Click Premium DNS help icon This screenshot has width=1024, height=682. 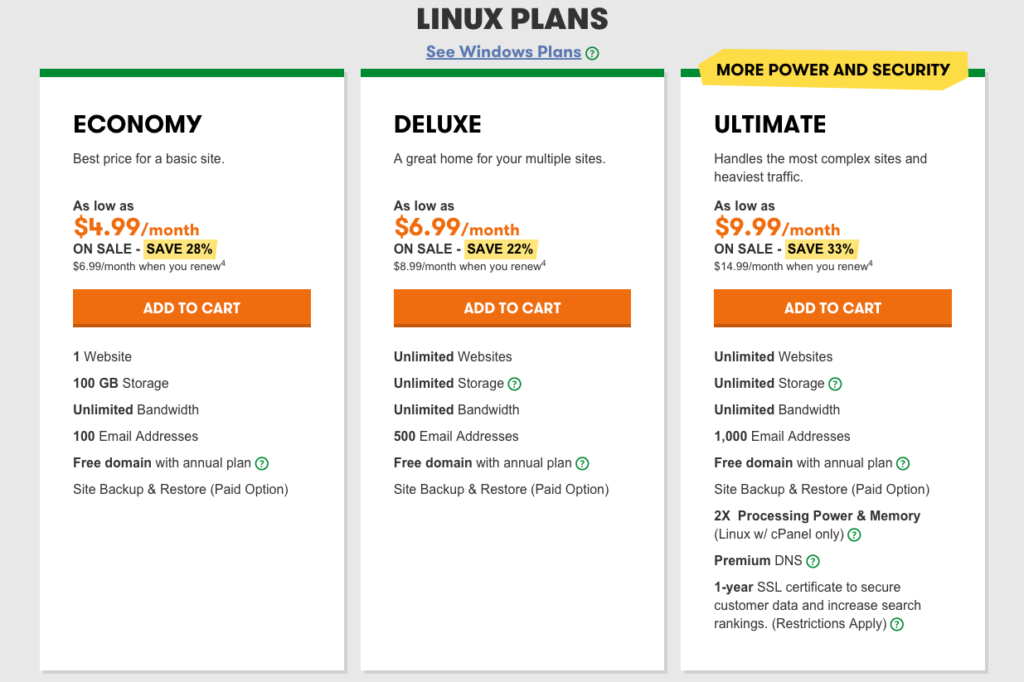click(813, 561)
